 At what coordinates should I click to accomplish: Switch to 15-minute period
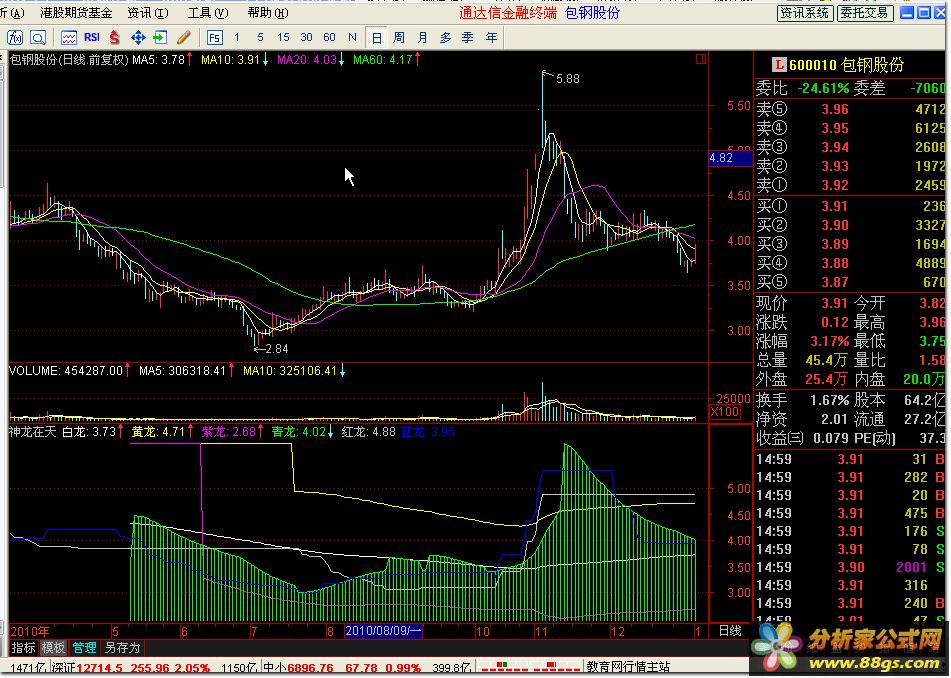point(283,38)
